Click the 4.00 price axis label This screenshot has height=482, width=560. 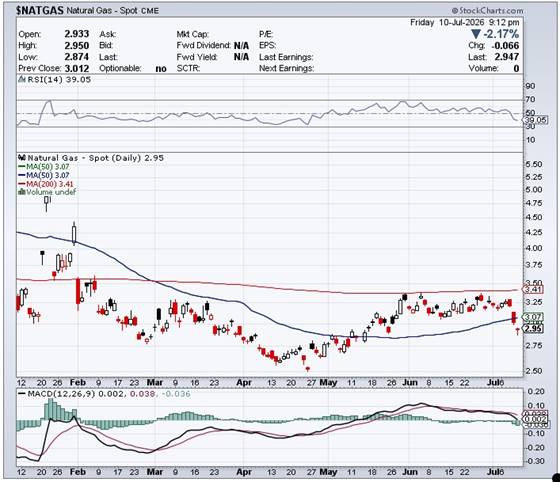click(534, 248)
